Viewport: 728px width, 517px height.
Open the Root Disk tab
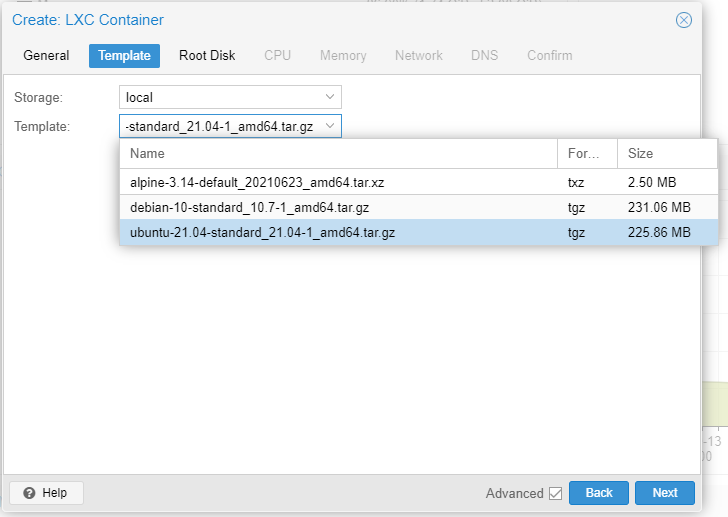tap(207, 56)
